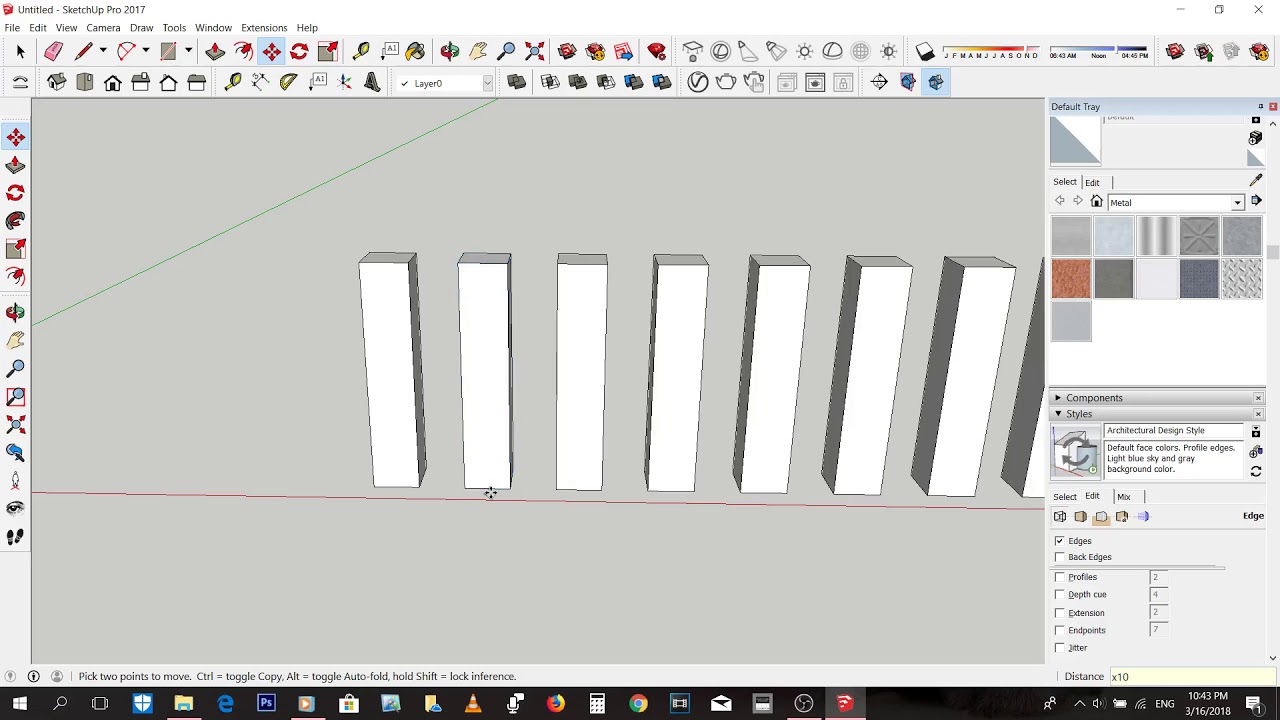Screen dimensions: 1280x720
Task: Select the rusty orange metal swatch
Action: [x=1071, y=279]
